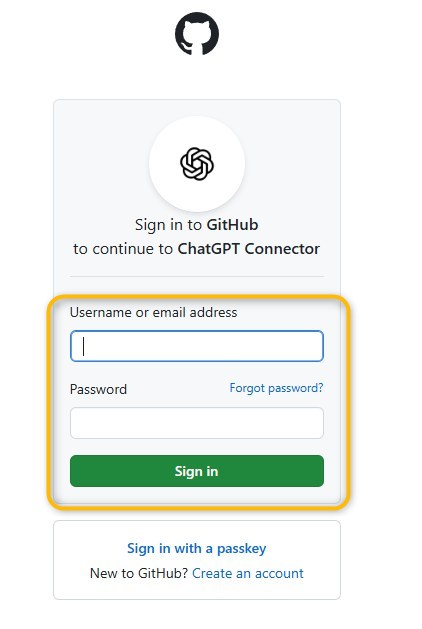Screen dimensions: 422x629
Task: Click the blinking text cursor in username box
Action: pyautogui.click(x=83, y=346)
